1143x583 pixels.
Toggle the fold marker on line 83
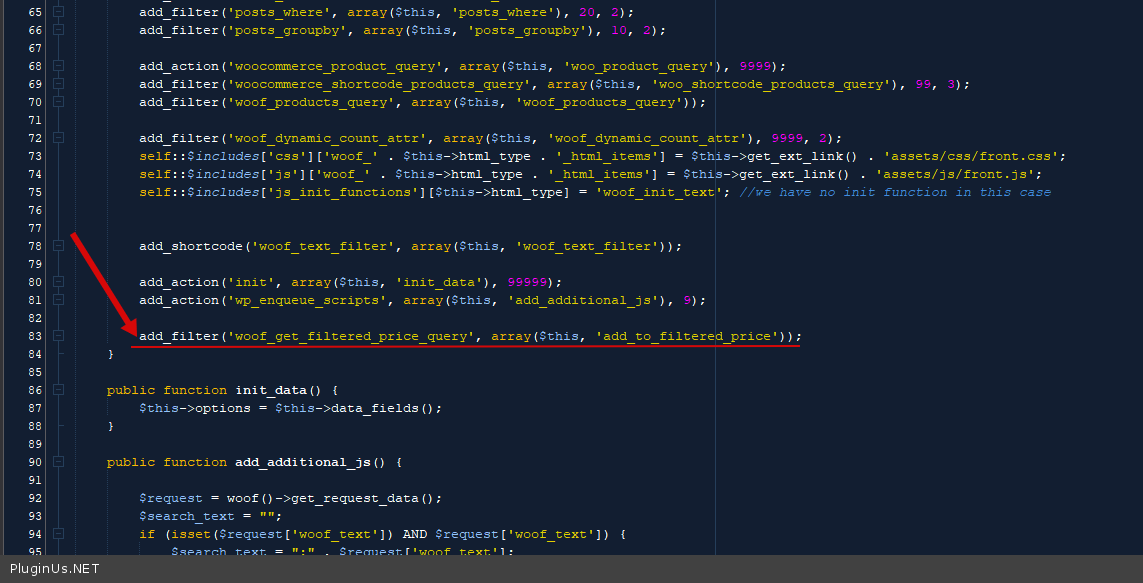click(x=58, y=336)
